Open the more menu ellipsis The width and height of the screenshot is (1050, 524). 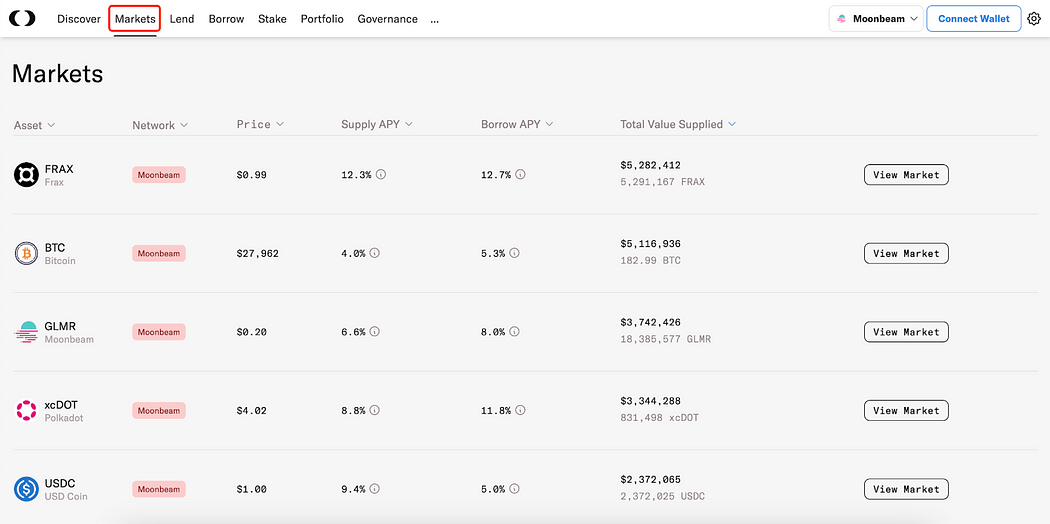tap(435, 19)
